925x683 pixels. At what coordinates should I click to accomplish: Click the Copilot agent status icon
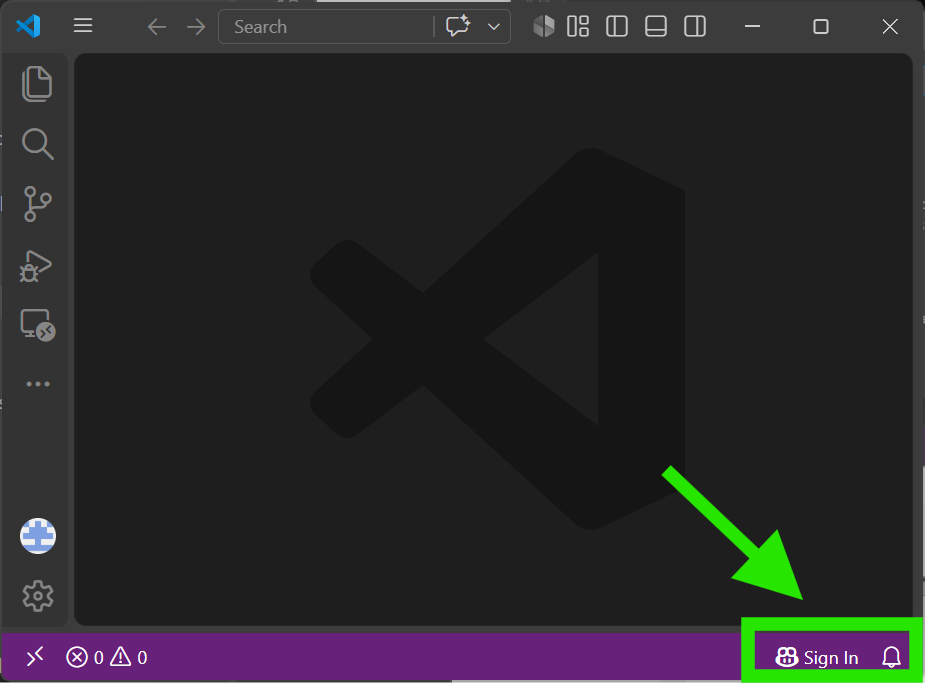point(543,27)
